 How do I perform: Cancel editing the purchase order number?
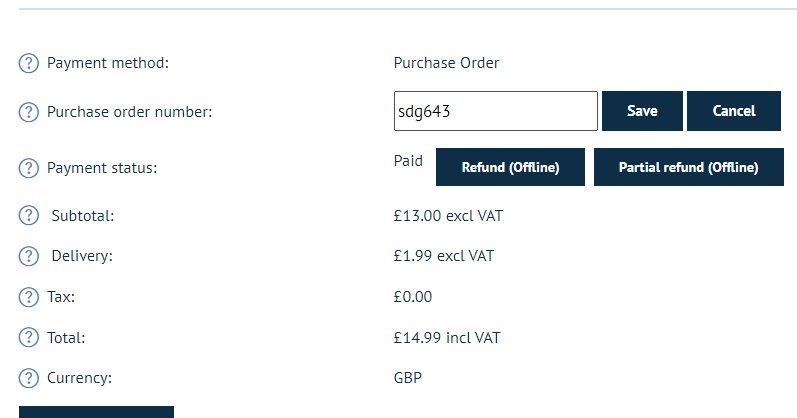point(733,111)
